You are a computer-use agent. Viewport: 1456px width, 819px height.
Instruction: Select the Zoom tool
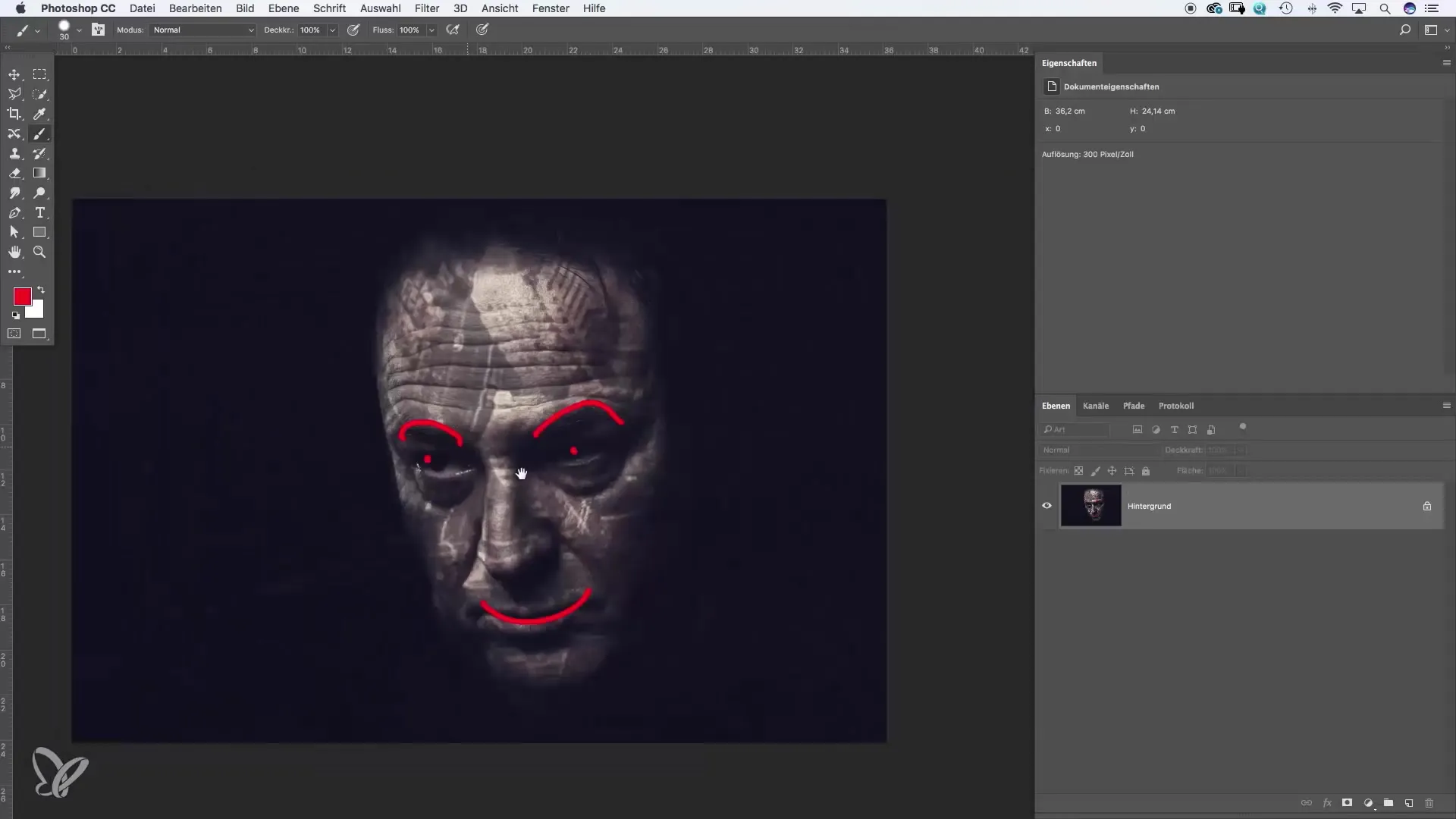[39, 252]
